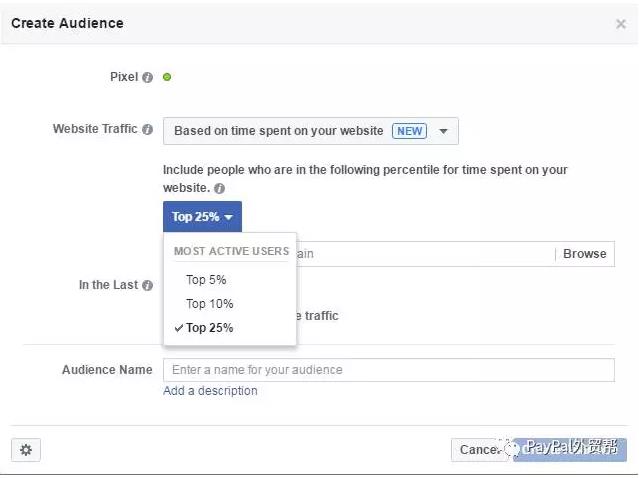
Task: Click the NEW badge in traffic dropdown
Action: pyautogui.click(x=409, y=131)
